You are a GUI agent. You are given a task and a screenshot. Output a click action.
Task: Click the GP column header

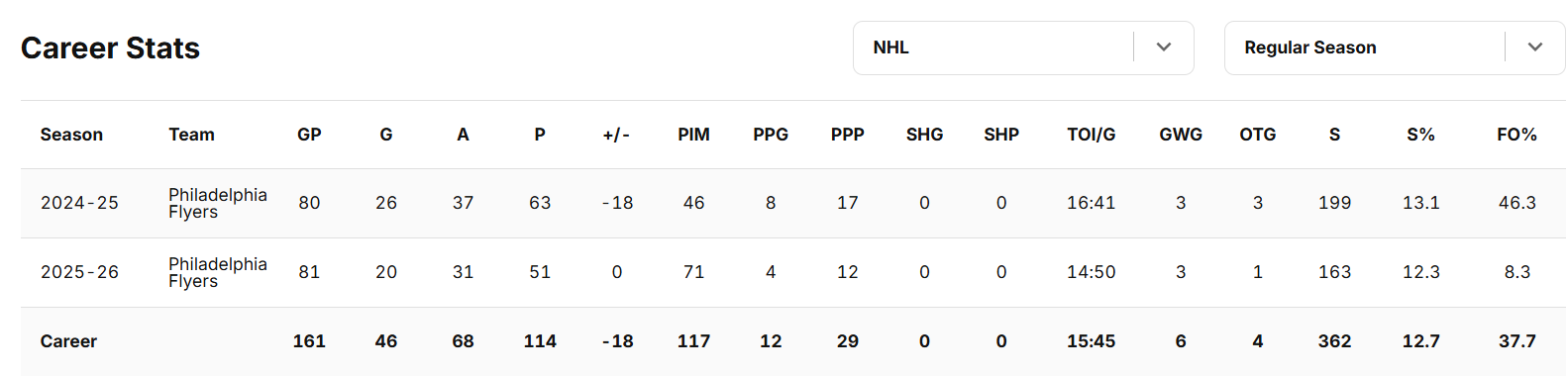coord(309,135)
